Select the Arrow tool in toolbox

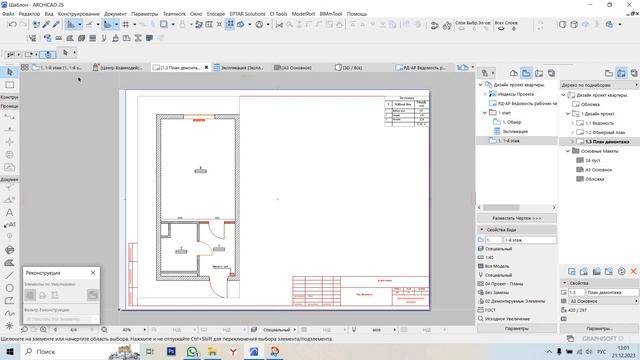coord(9,72)
